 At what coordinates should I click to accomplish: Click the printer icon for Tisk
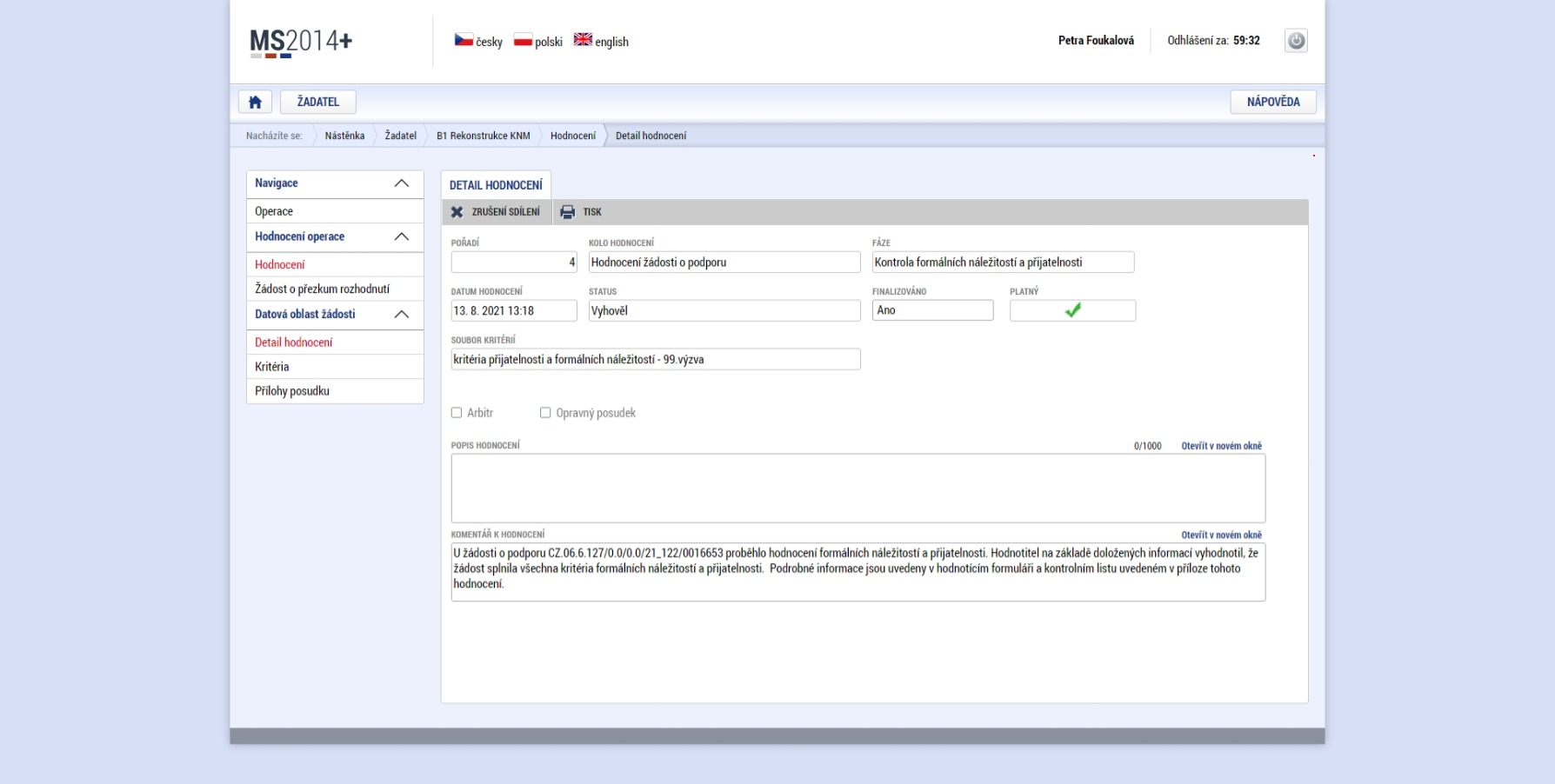pos(568,212)
